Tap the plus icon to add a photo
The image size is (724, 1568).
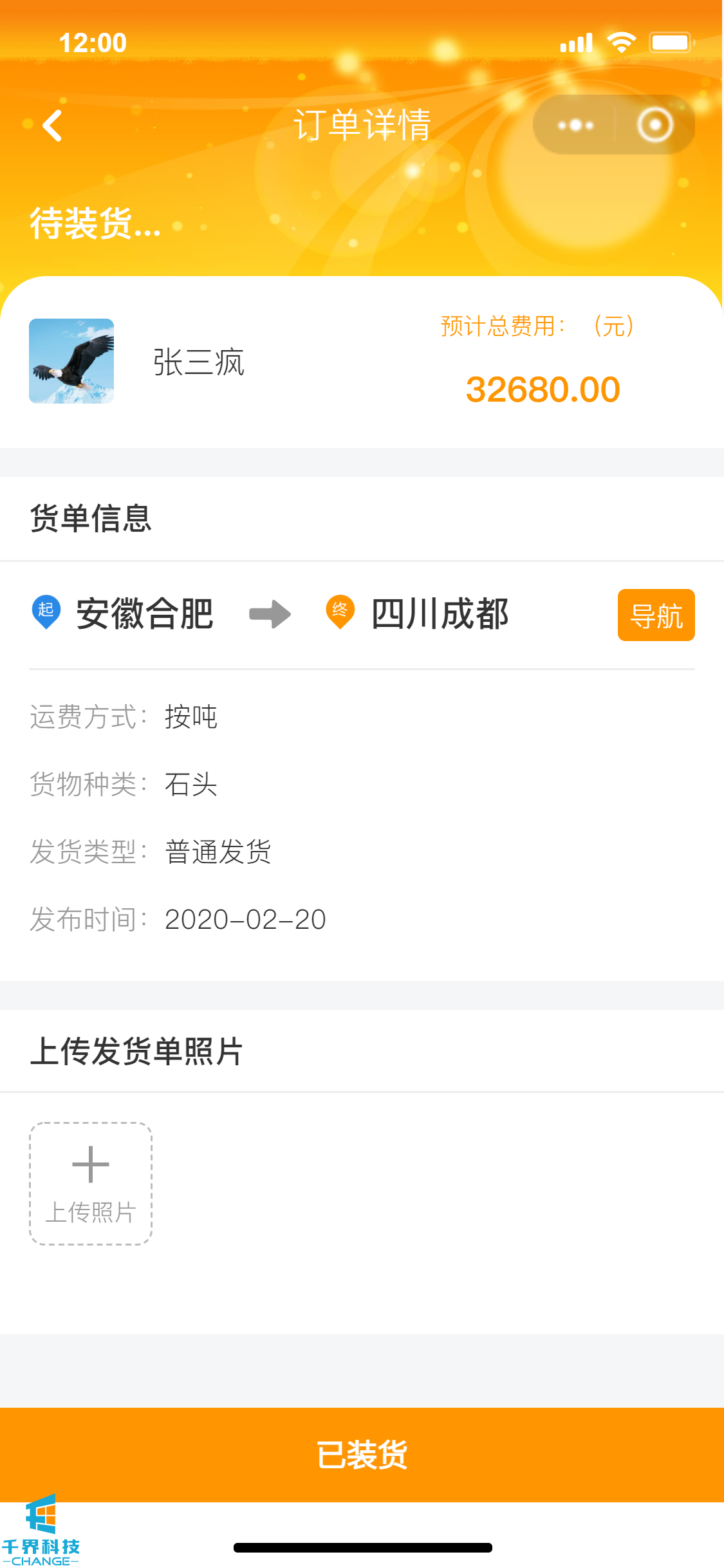point(91,1164)
